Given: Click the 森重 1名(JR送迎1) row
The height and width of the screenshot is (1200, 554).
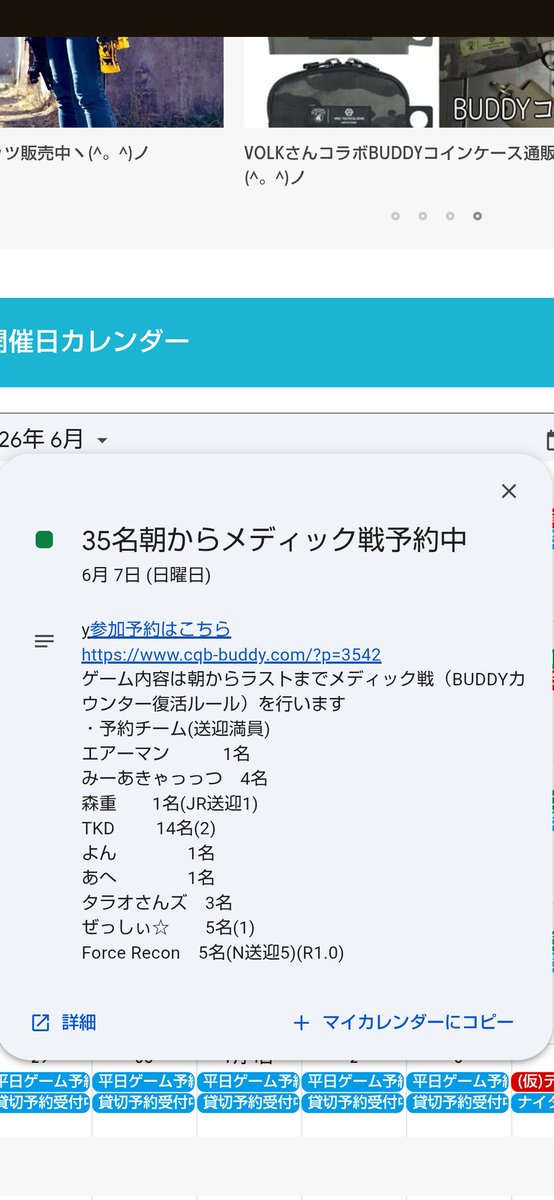Looking at the screenshot, I should [x=170, y=803].
